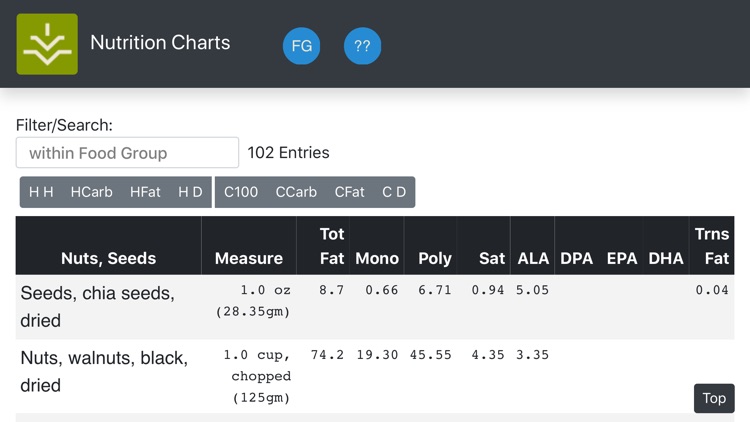
Task: Click the 0.94 saturated fat value
Action: pos(488,290)
